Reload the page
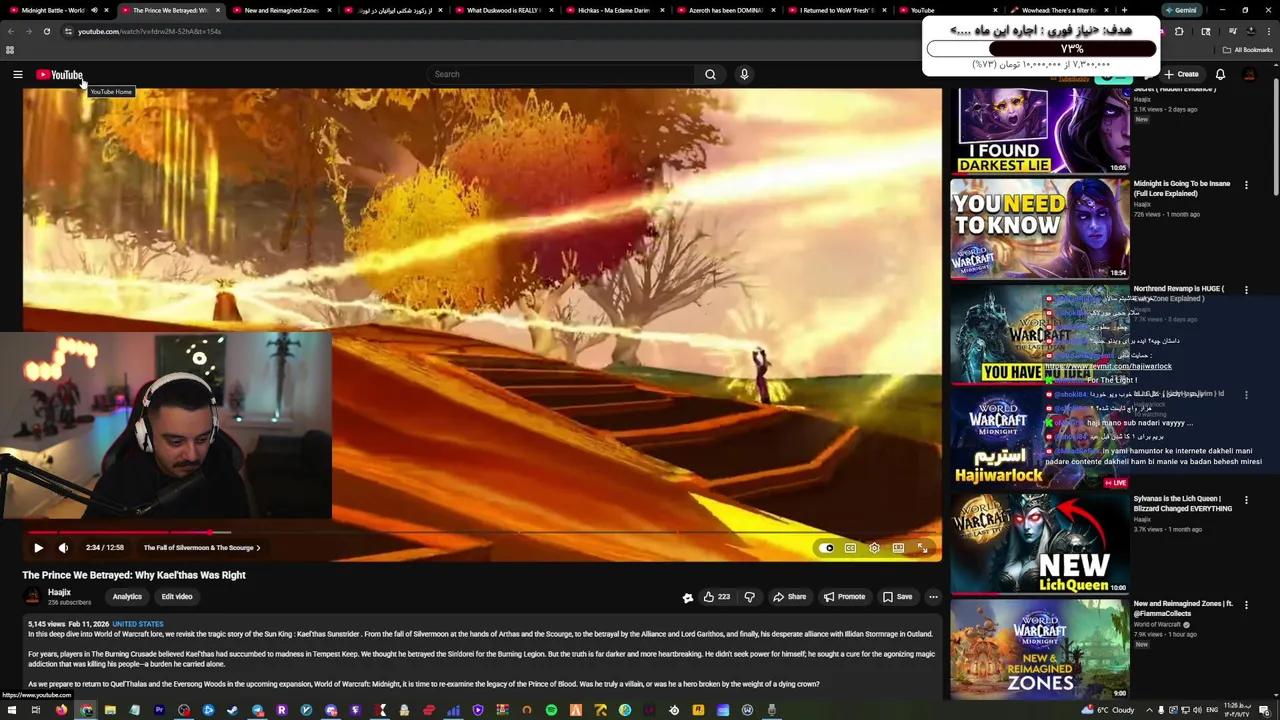 coord(46,31)
